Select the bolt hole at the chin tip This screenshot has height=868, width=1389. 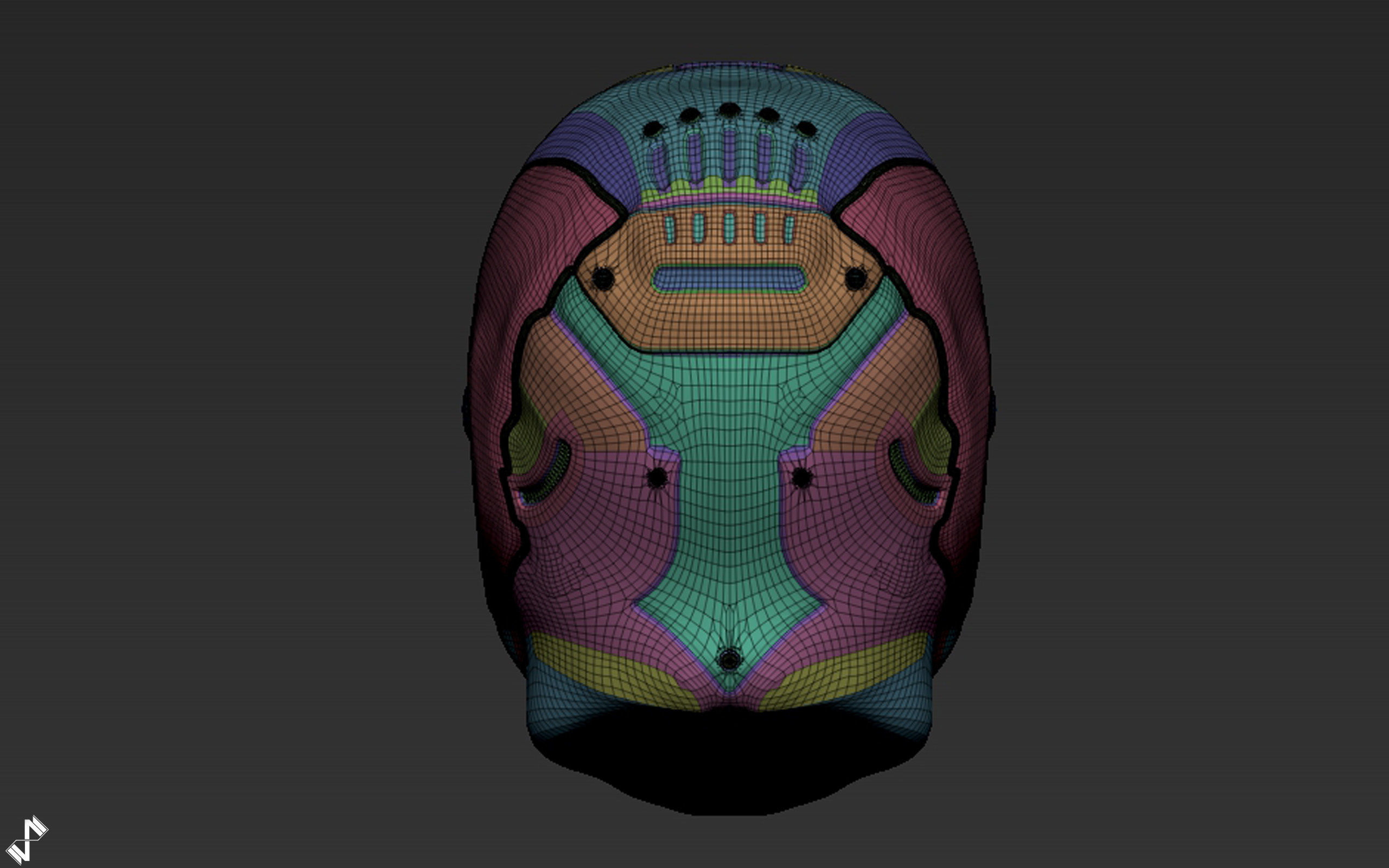(x=730, y=659)
